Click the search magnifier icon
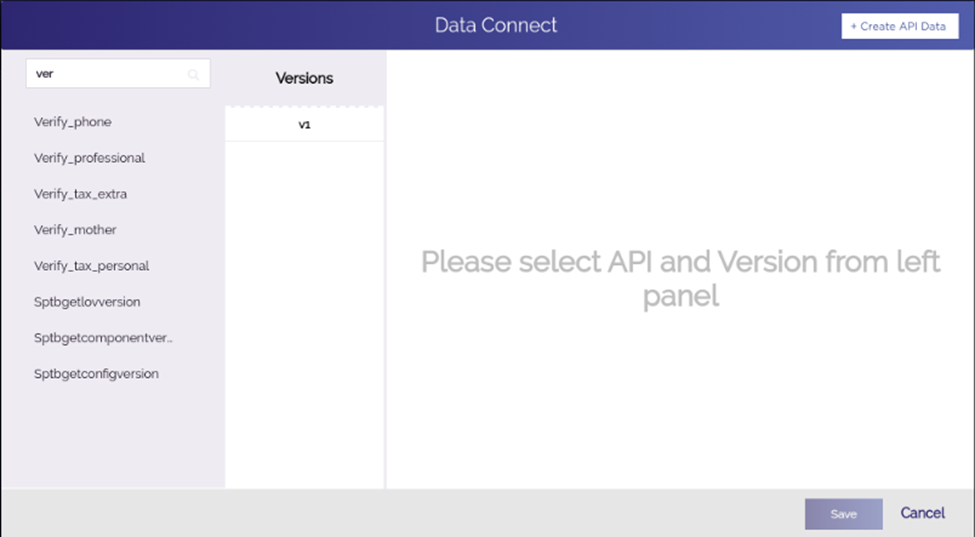Viewport: 975px width, 537px height. tap(193, 75)
